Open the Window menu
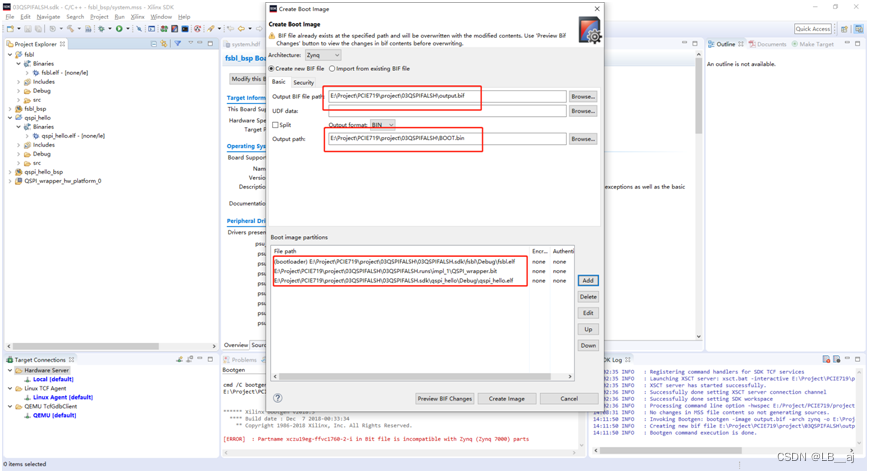The width and height of the screenshot is (869, 473). pyautogui.click(x=161, y=17)
